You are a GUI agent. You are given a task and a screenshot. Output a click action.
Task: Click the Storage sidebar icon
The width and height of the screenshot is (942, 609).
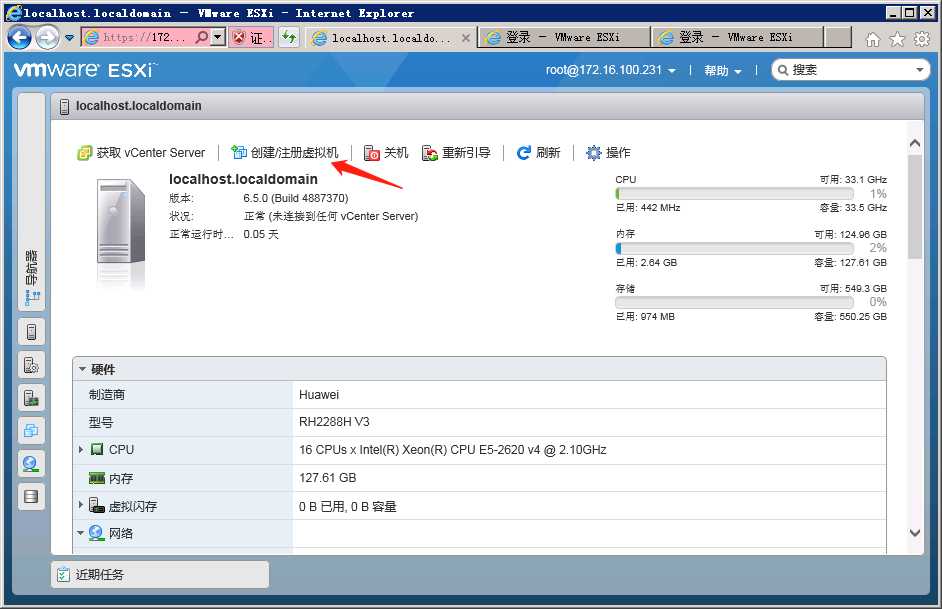pyautogui.click(x=31, y=497)
